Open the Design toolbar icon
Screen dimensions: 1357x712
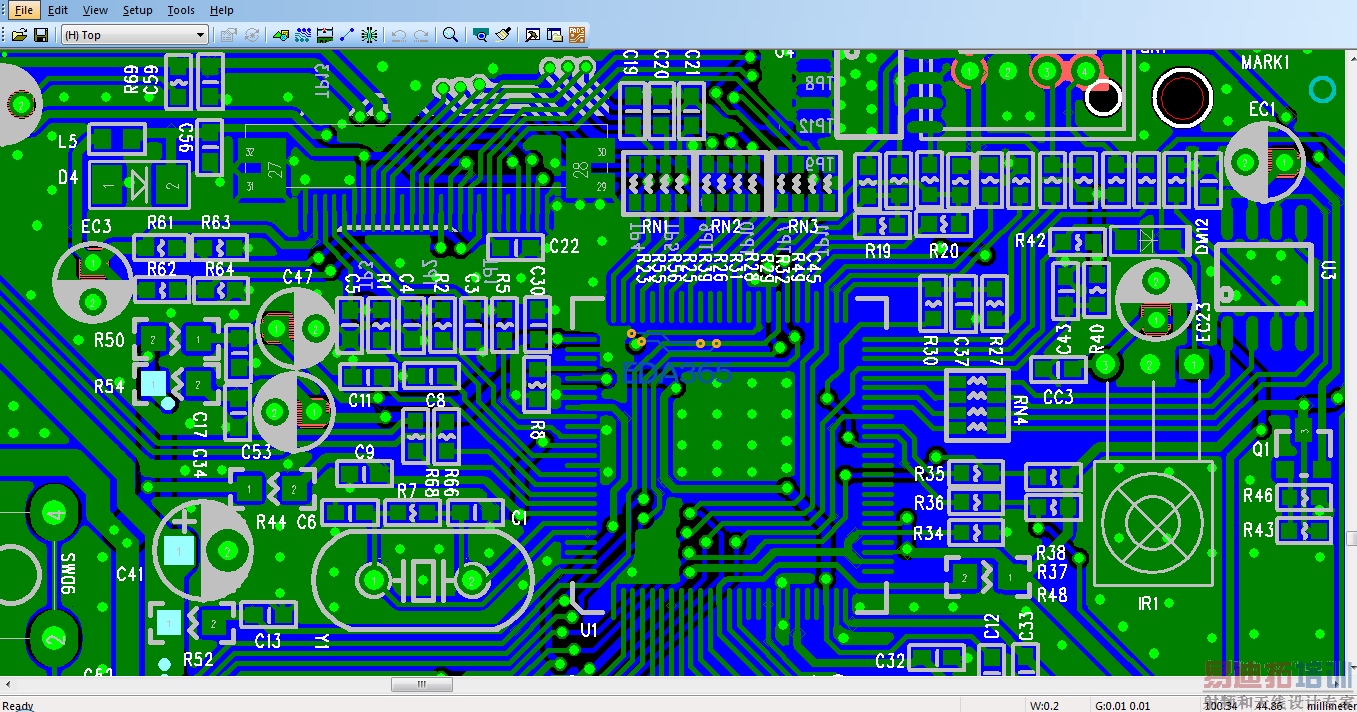(x=304, y=35)
